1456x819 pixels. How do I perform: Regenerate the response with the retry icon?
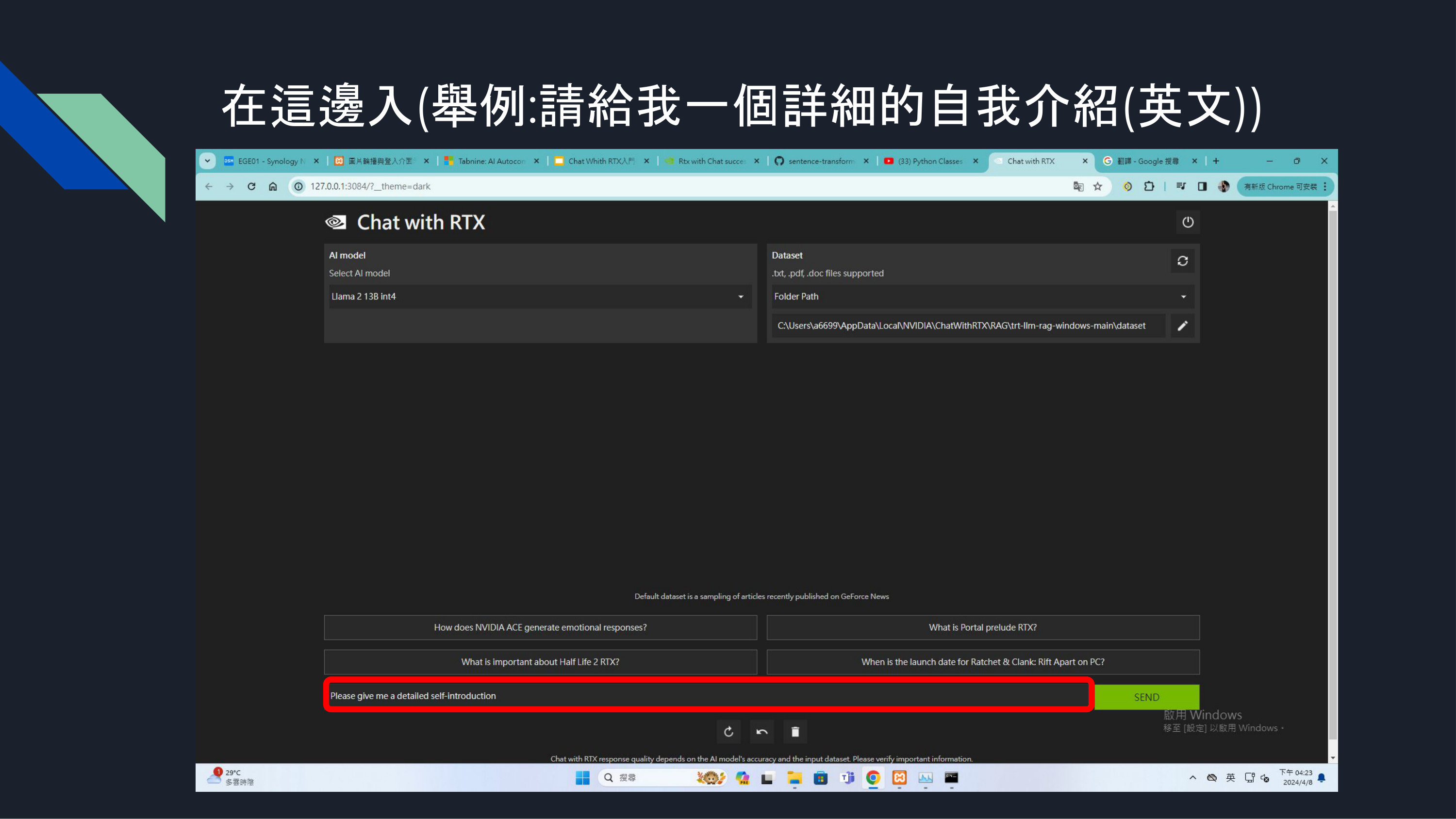[728, 732]
